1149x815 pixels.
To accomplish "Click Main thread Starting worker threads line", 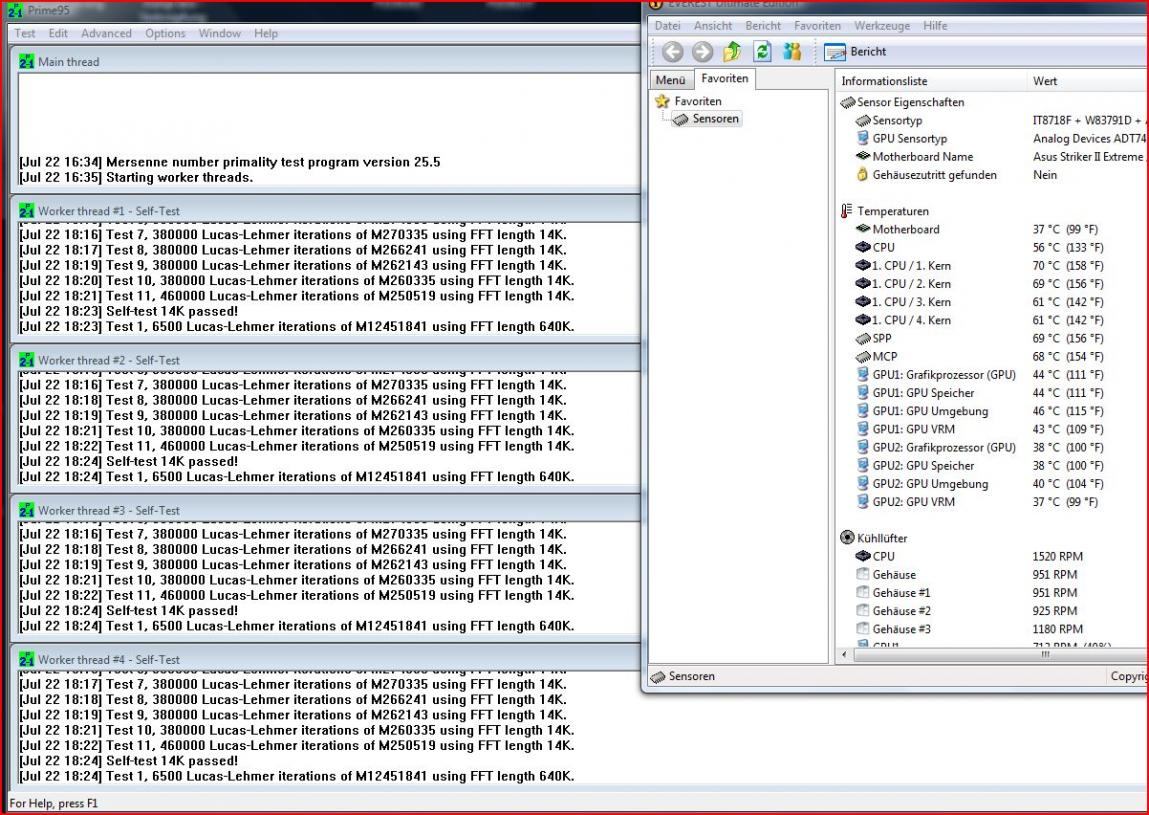I will (136, 177).
